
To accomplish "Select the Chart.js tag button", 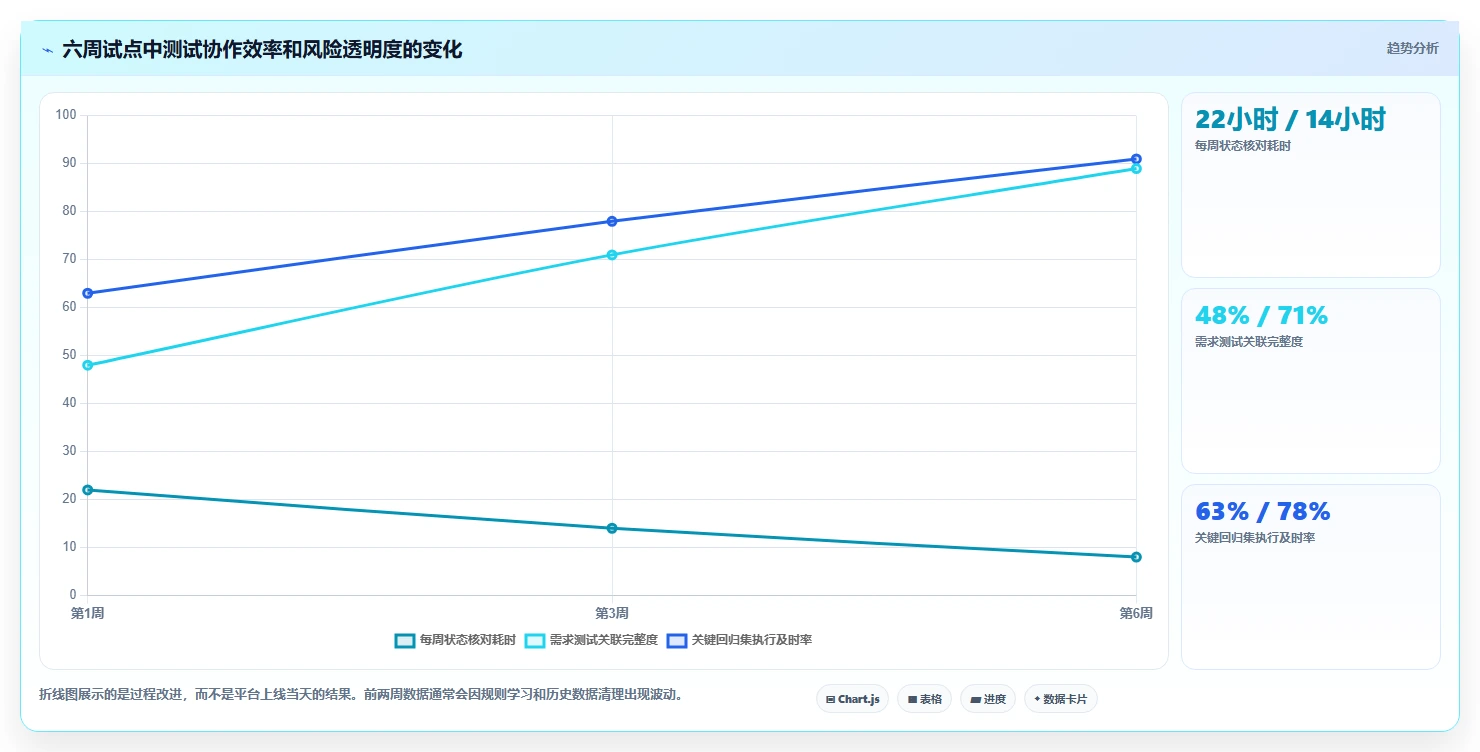I will [x=852, y=699].
